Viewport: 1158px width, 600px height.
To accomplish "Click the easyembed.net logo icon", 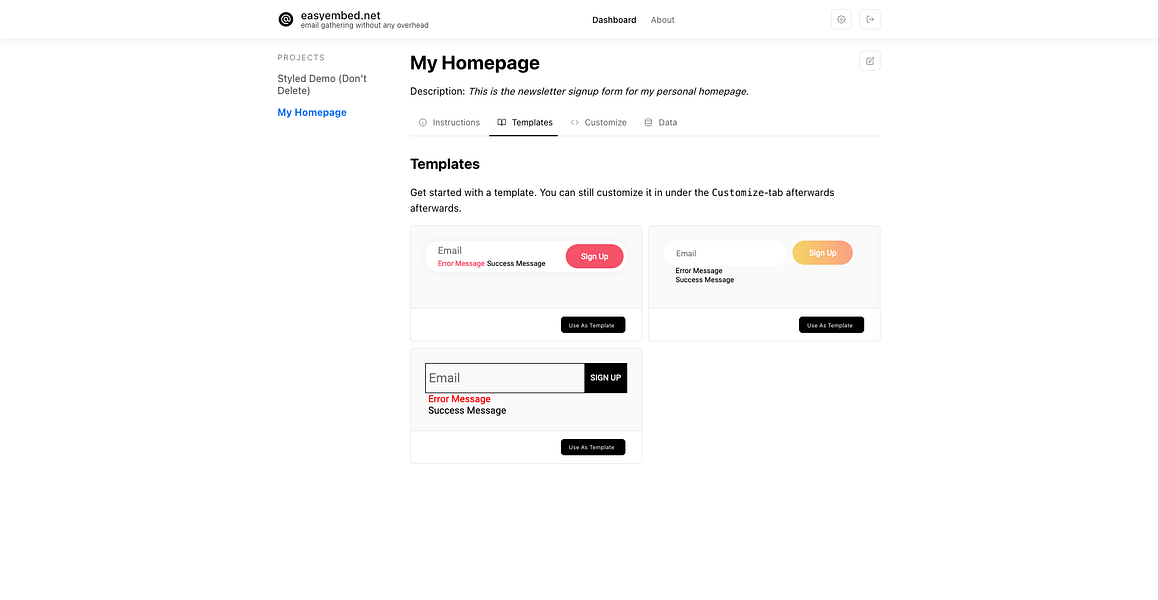I will [x=285, y=19].
